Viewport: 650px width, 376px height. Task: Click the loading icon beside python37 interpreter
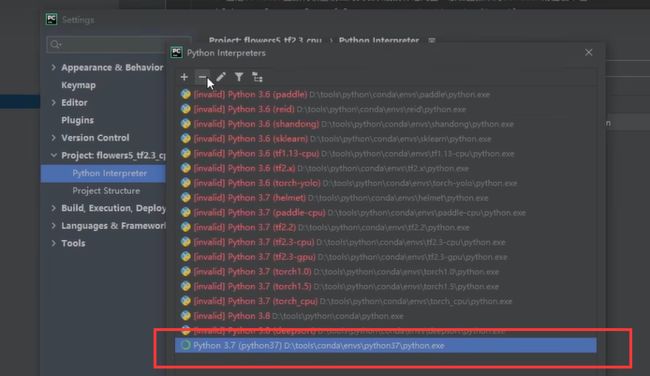tap(185, 345)
